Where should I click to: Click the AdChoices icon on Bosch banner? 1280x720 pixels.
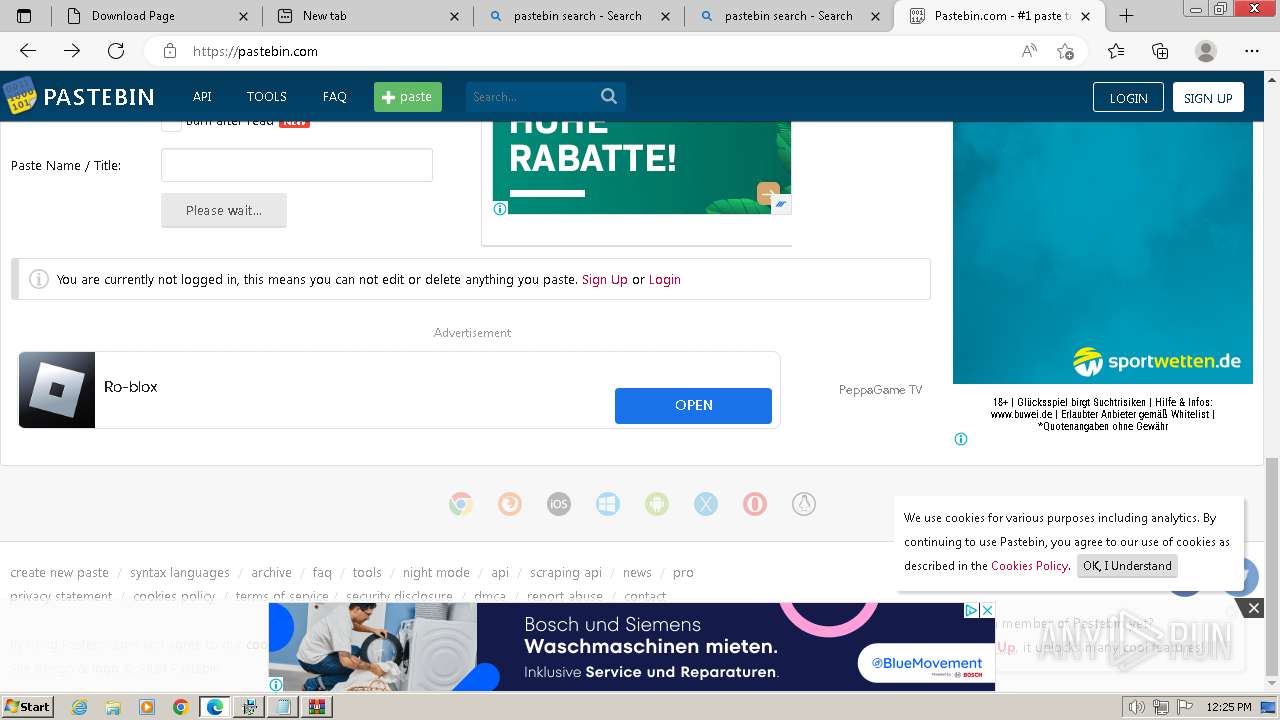coord(971,610)
